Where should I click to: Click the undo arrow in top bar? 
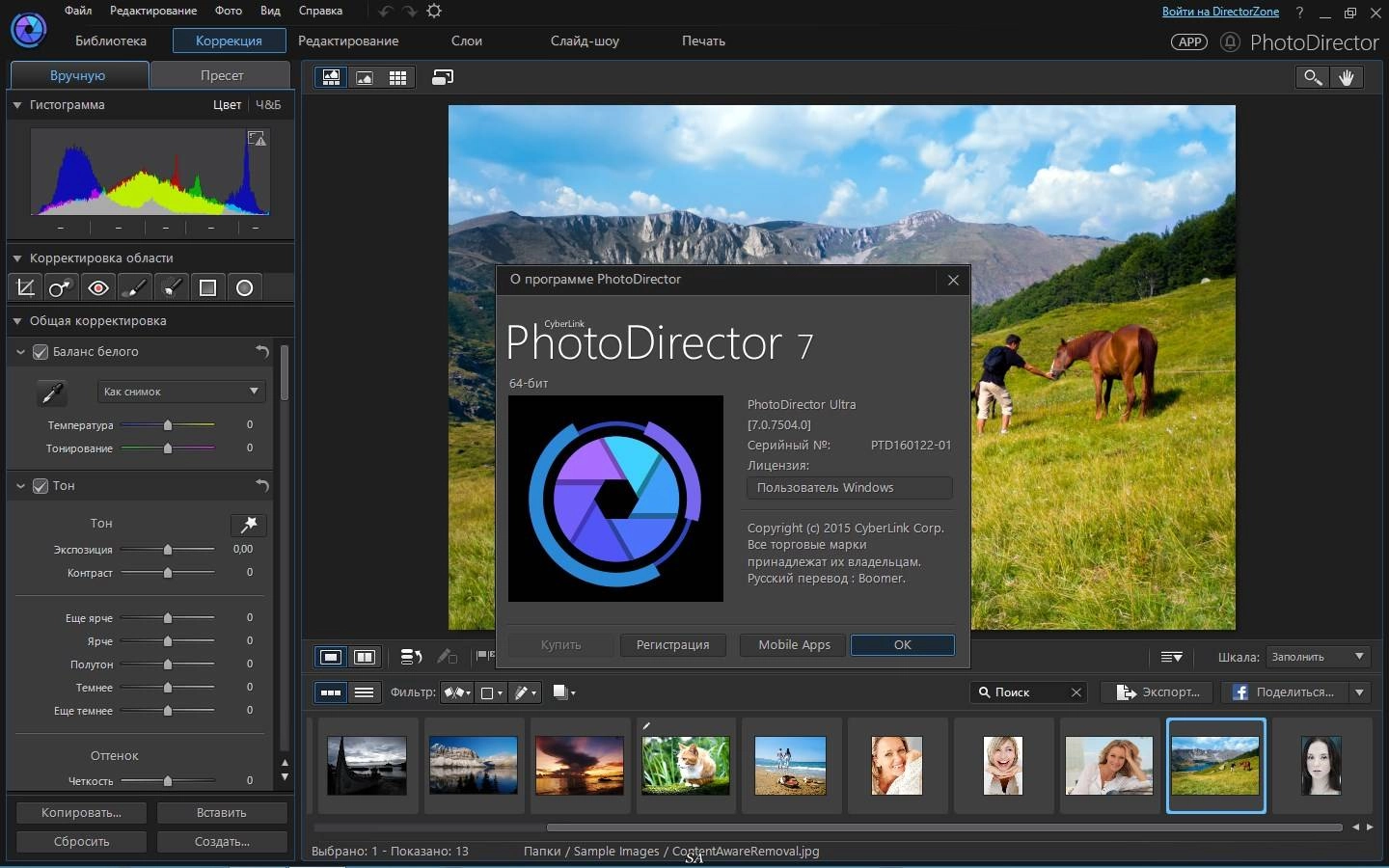pos(386,12)
